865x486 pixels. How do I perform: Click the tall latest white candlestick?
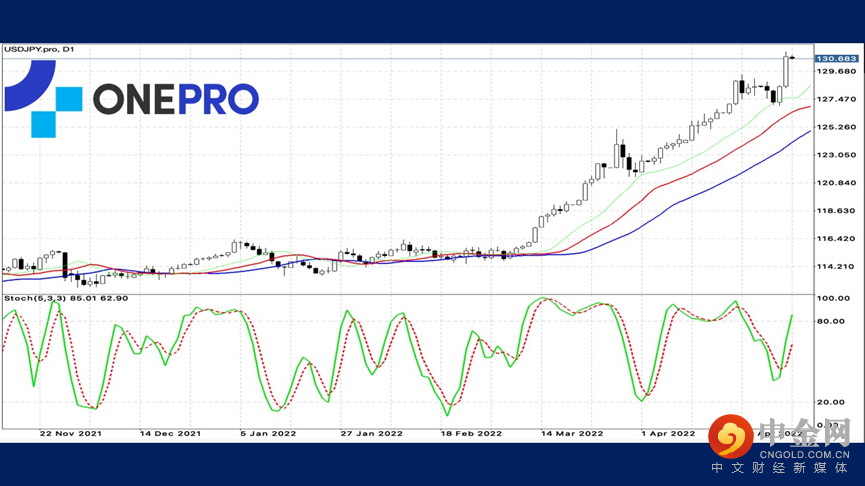pos(786,71)
